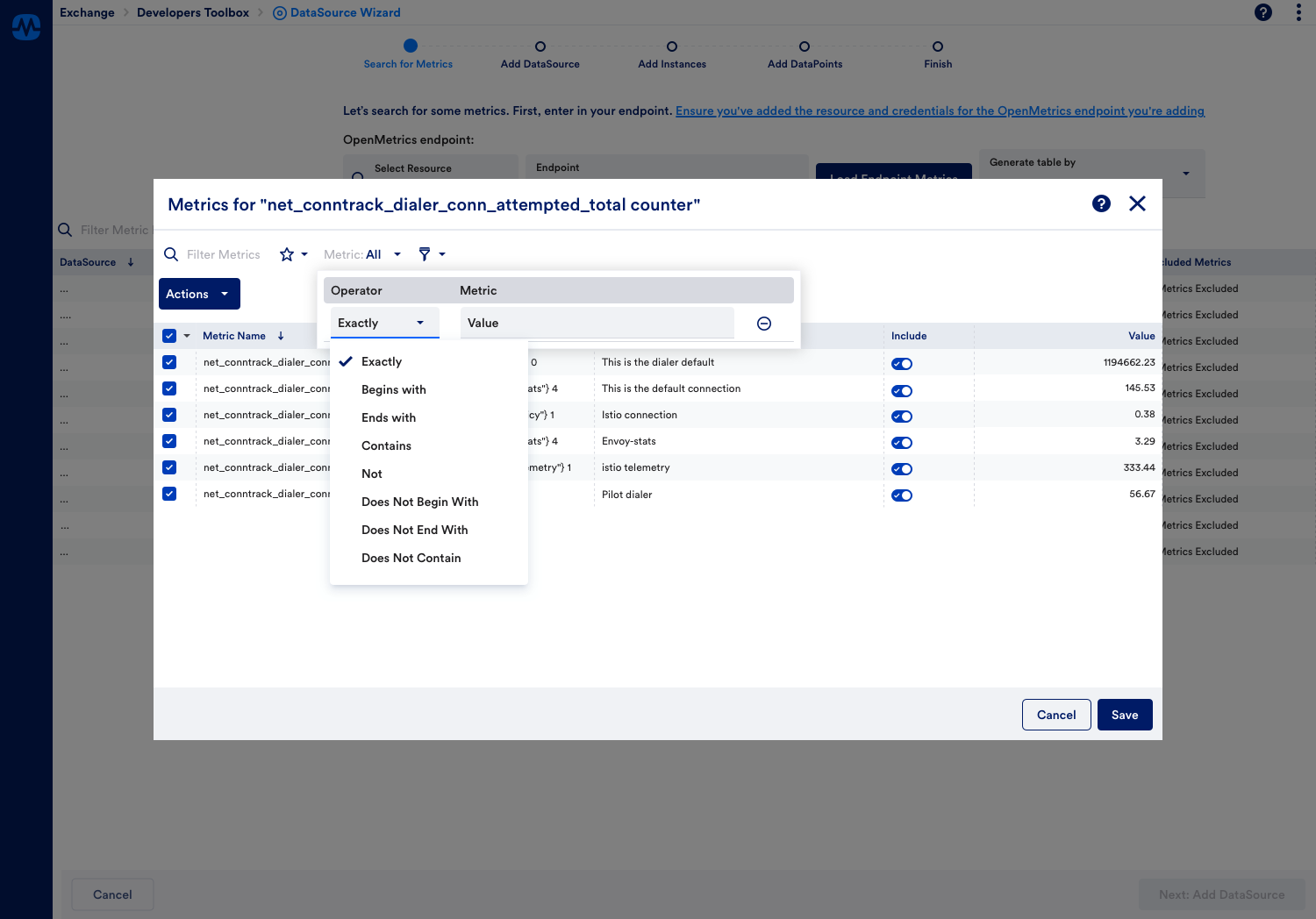Click the LogicMonitor logo icon
Viewport: 1316px width, 919px height.
coord(26,27)
